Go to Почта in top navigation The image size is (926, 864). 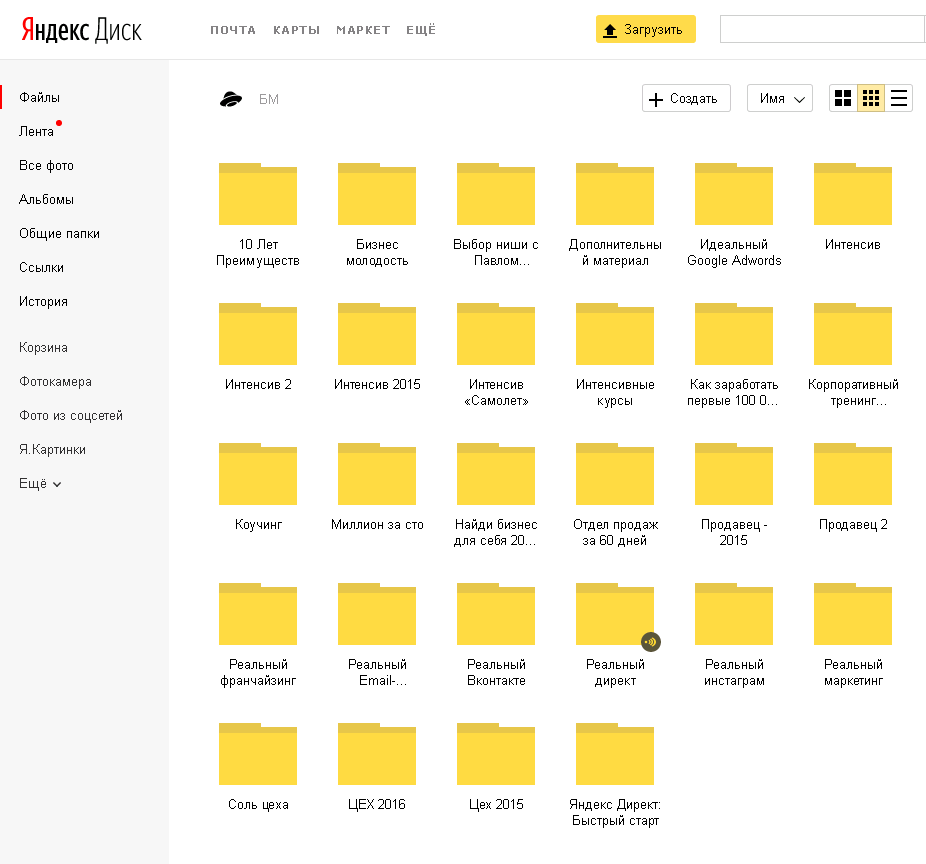(233, 30)
